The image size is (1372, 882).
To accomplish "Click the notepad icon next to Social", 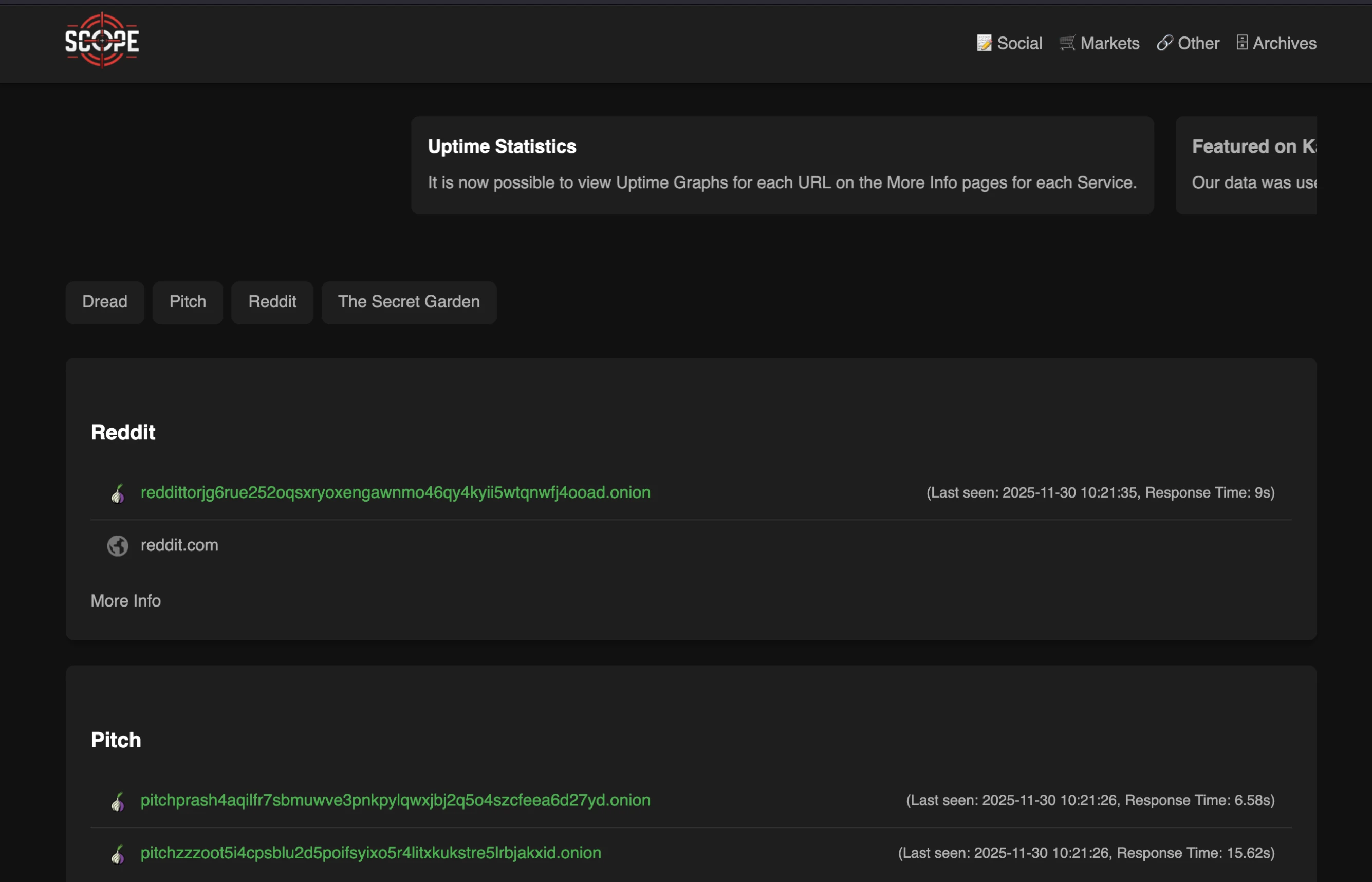I will coord(984,43).
